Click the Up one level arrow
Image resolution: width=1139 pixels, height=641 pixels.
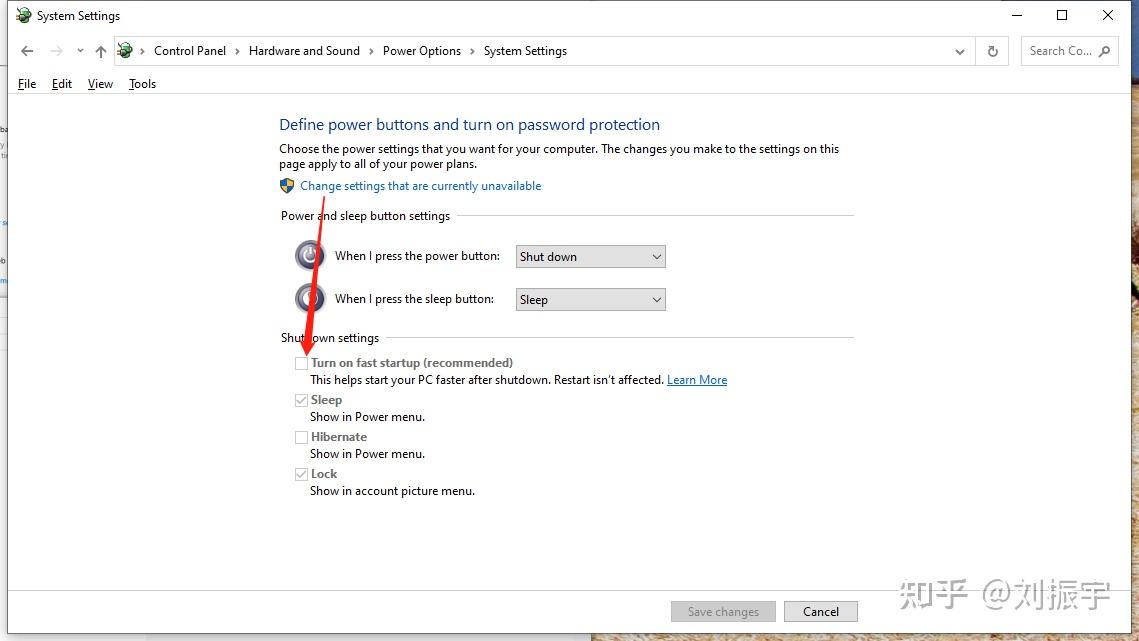tap(100, 51)
